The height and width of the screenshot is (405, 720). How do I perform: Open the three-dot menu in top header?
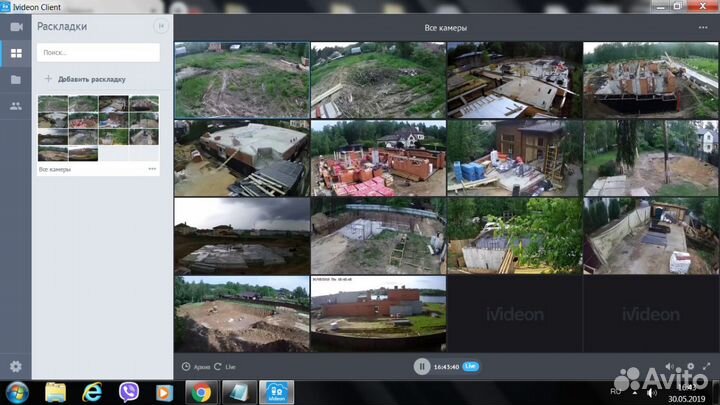tap(703, 27)
